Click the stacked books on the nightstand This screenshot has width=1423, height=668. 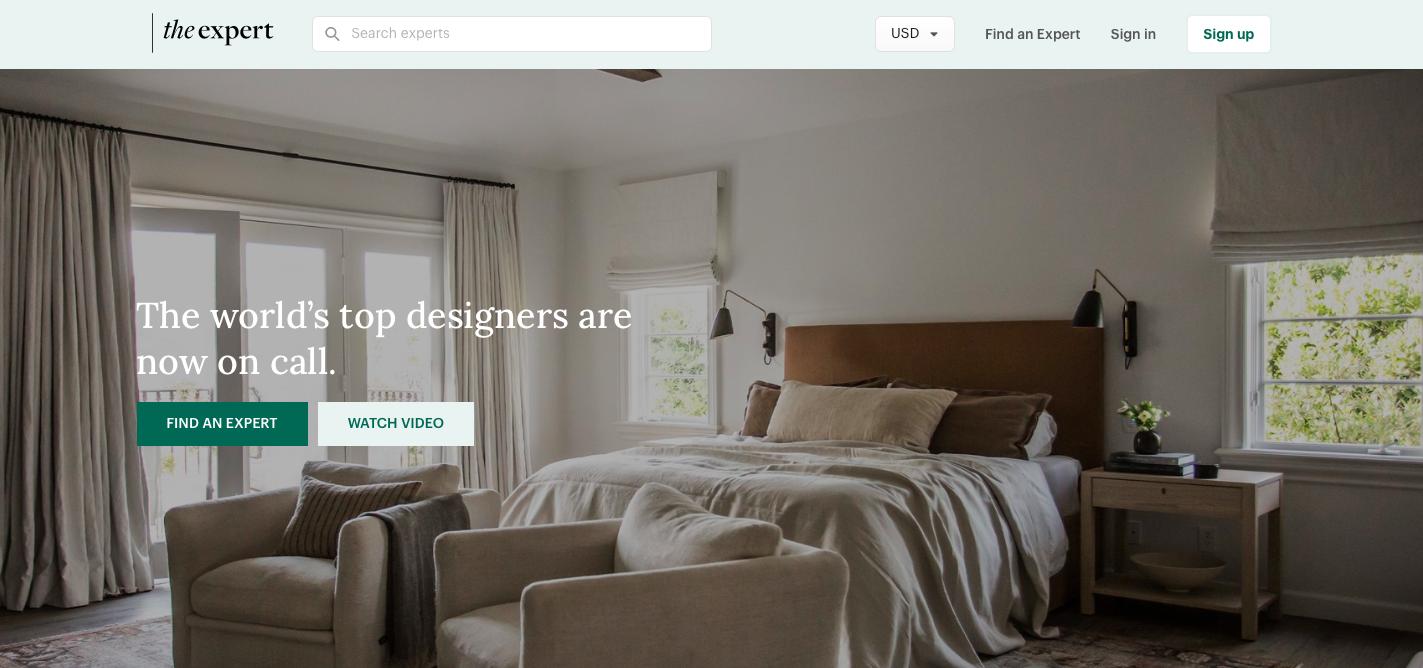(1151, 464)
